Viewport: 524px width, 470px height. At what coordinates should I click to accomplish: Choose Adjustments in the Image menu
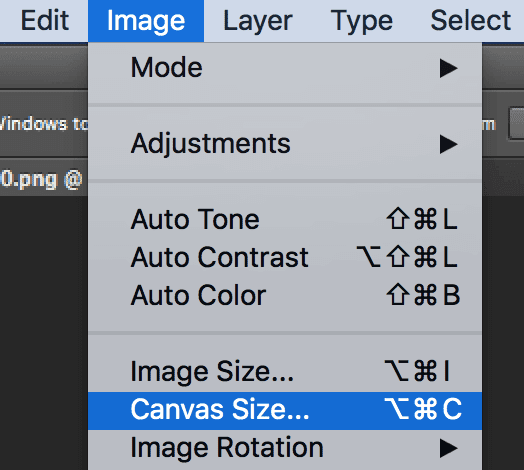click(x=285, y=144)
